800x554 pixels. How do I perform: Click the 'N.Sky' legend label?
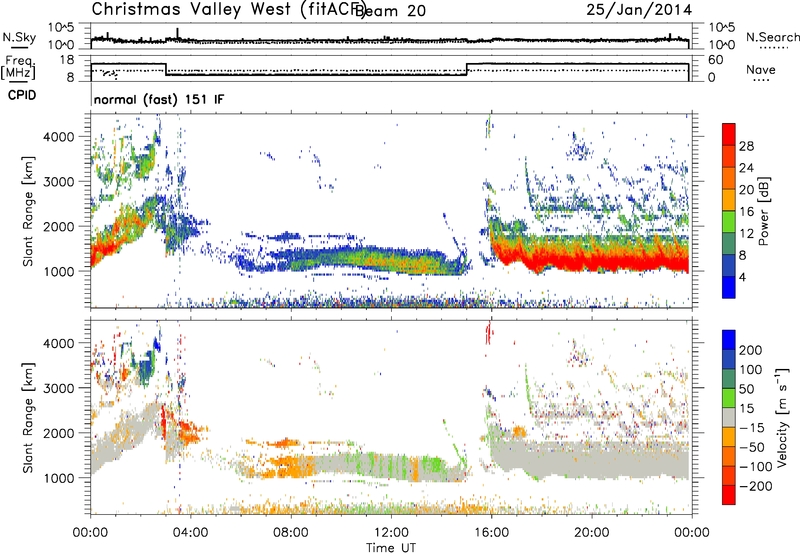pos(19,37)
